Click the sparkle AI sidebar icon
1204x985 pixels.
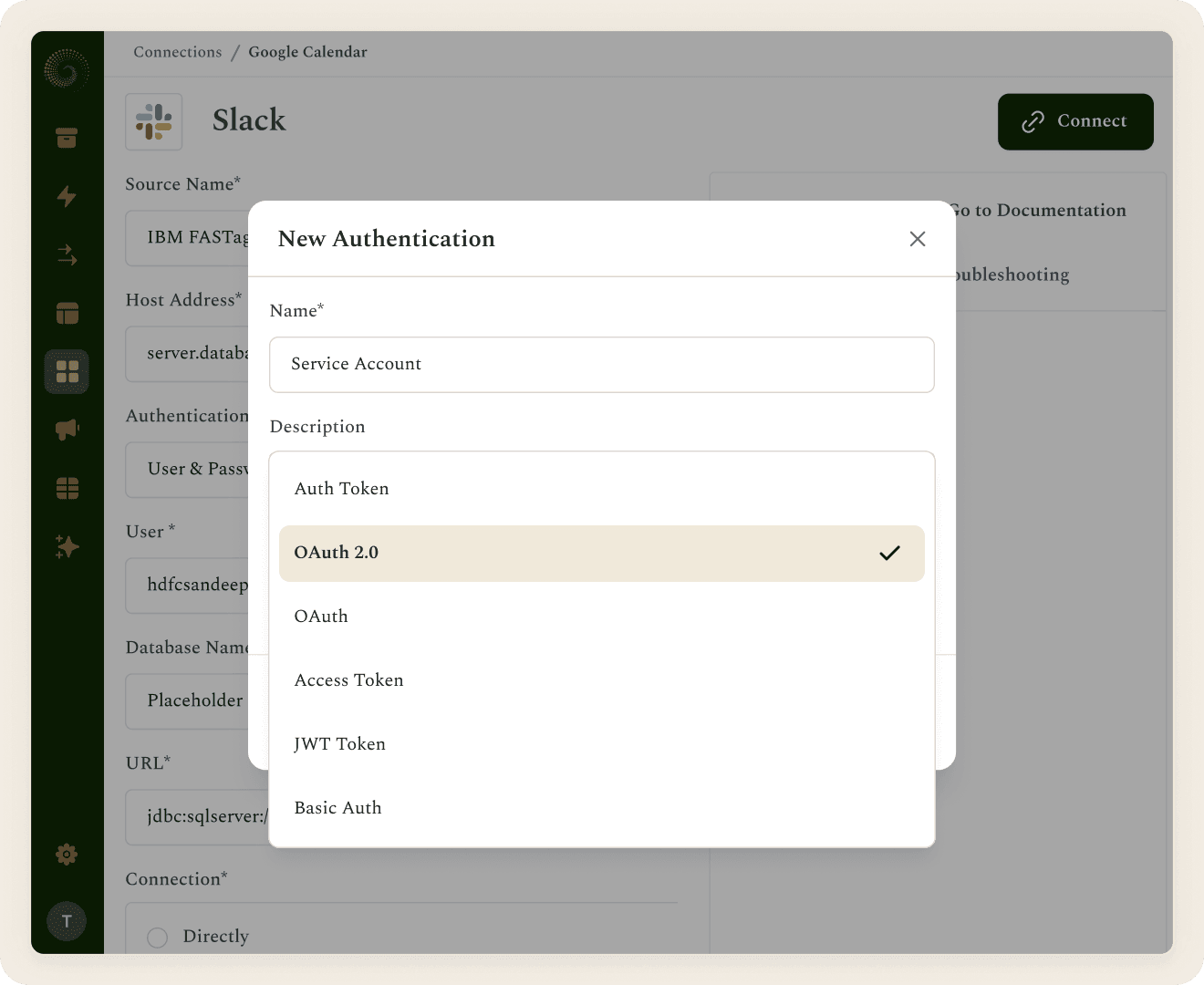pos(67,546)
